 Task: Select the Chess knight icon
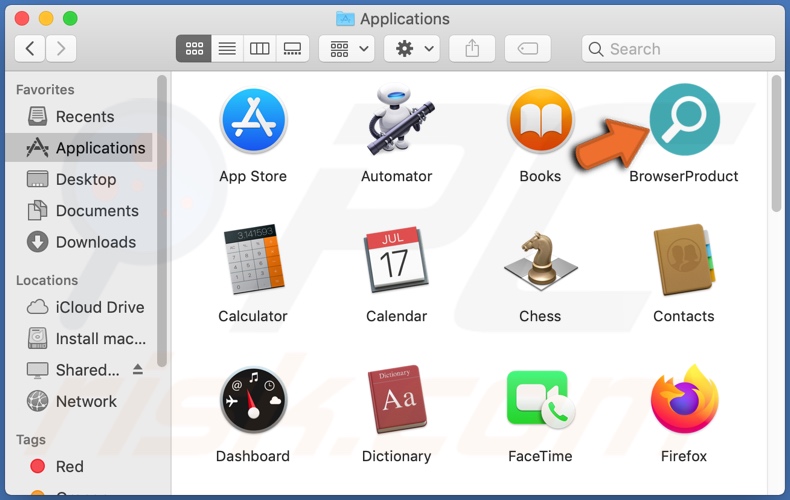pyautogui.click(x=541, y=260)
